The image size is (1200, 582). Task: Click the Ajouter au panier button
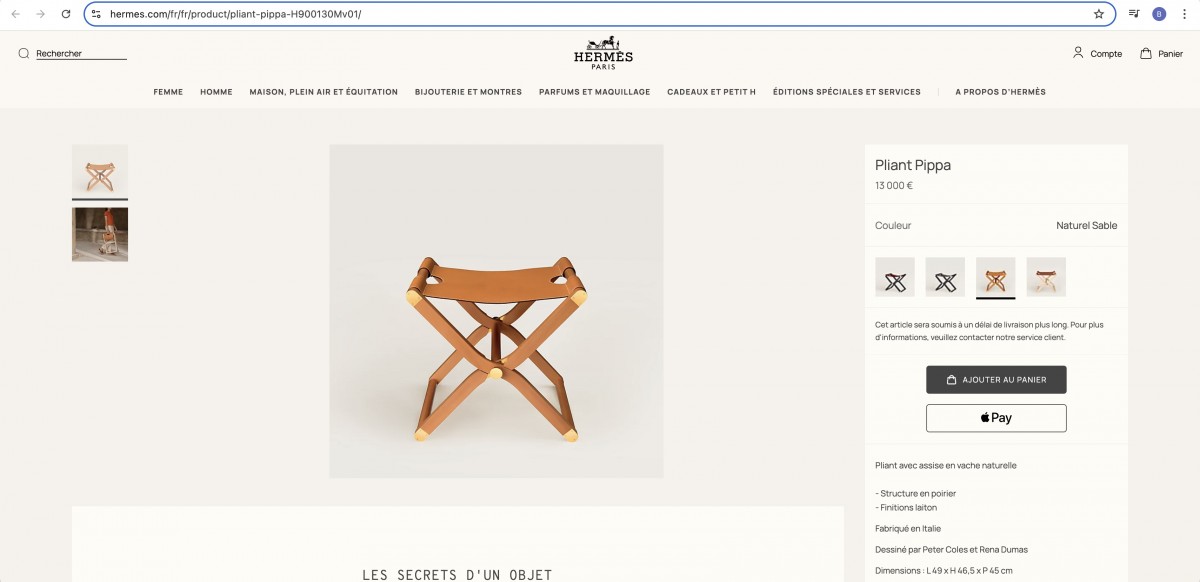pos(996,380)
